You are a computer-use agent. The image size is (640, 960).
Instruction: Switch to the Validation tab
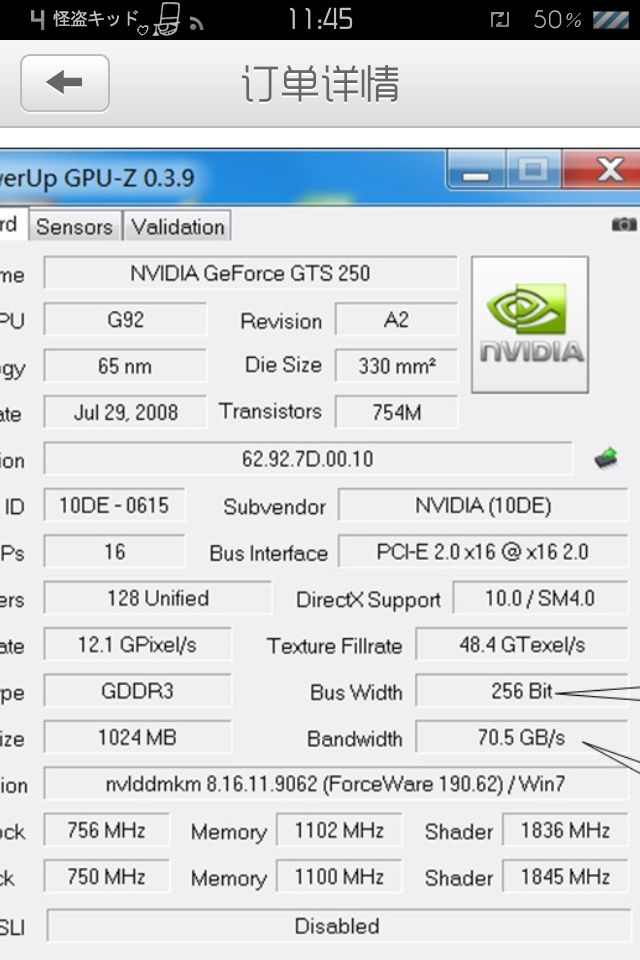(177, 227)
